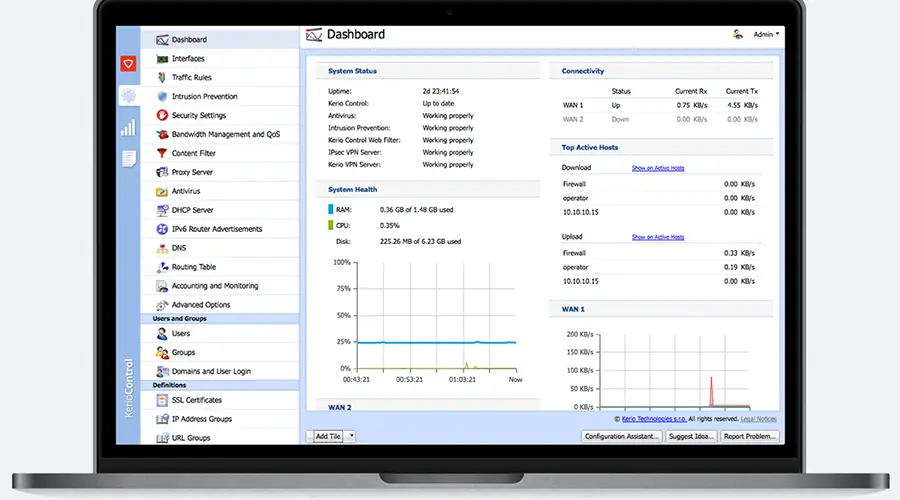Click the Download row for 10.10.10.15
Viewport: 900px width, 500px height.
pyautogui.click(x=660, y=212)
